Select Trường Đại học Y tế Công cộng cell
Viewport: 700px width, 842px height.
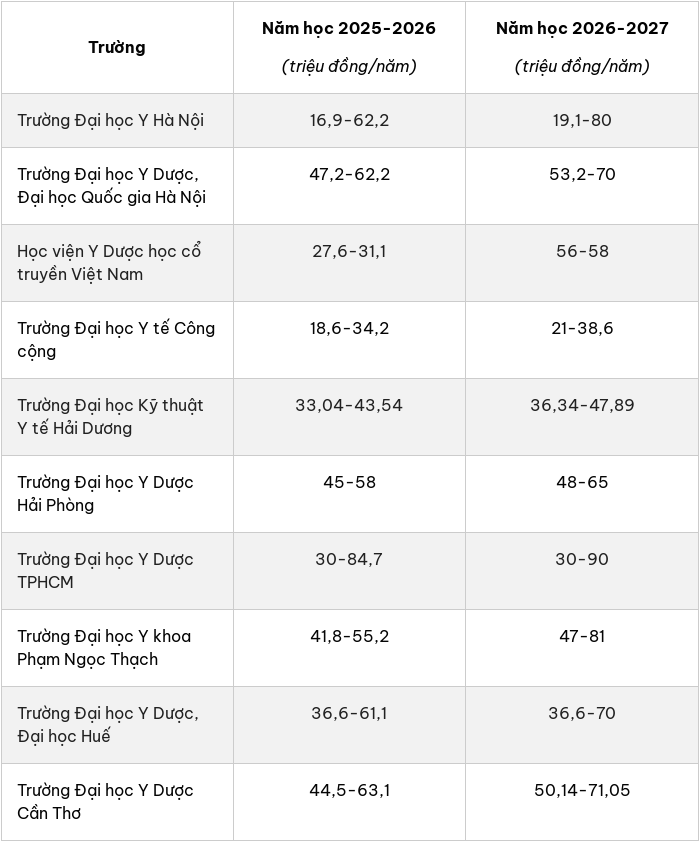116,339
